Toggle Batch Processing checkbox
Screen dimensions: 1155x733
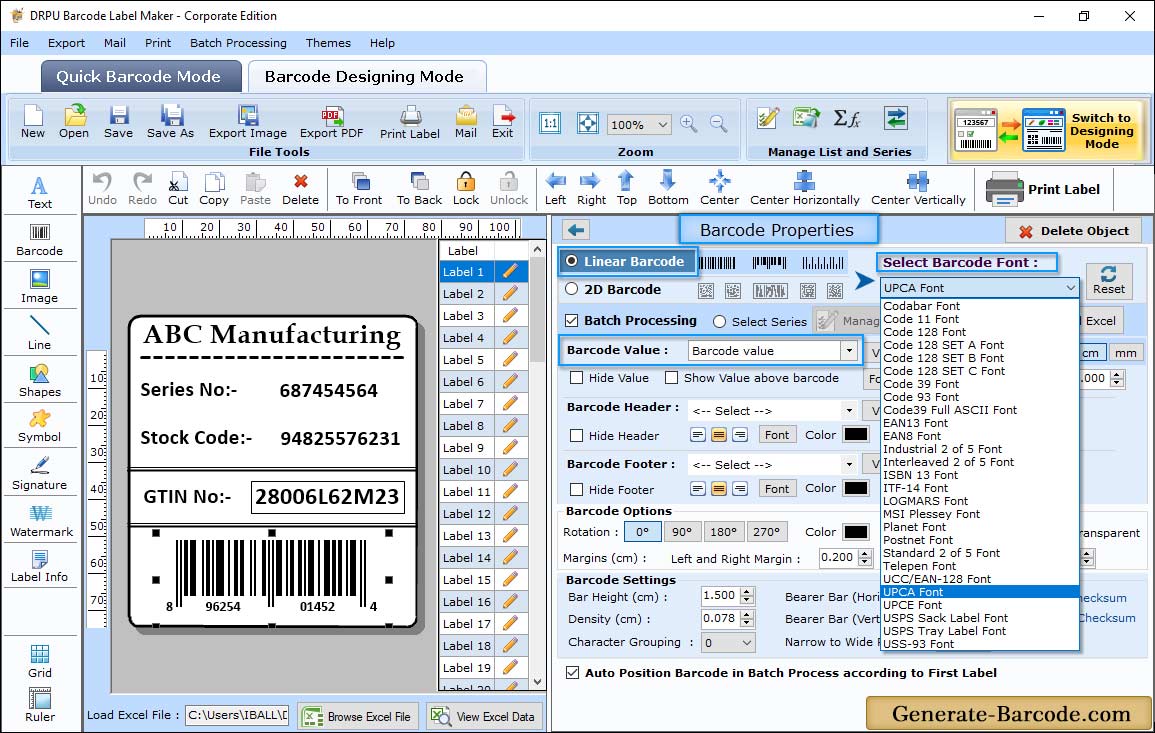click(x=572, y=320)
